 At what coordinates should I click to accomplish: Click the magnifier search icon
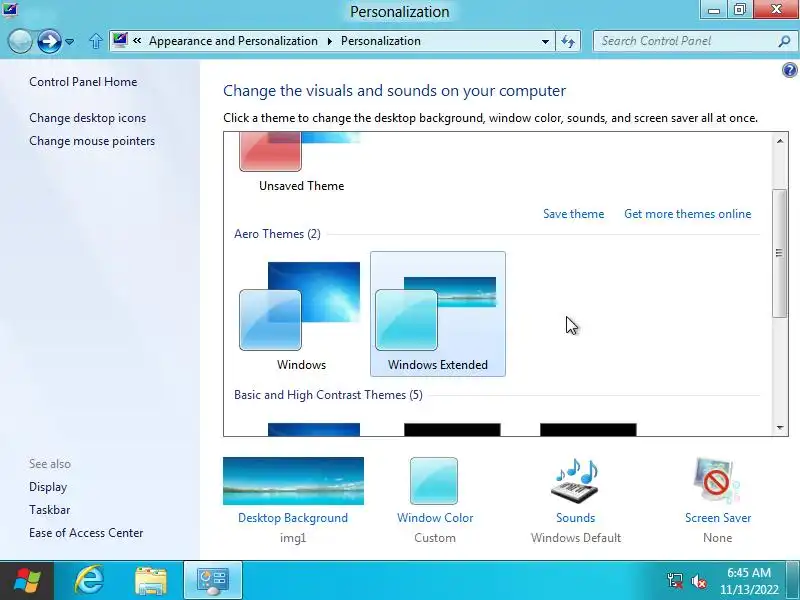pyautogui.click(x=784, y=41)
